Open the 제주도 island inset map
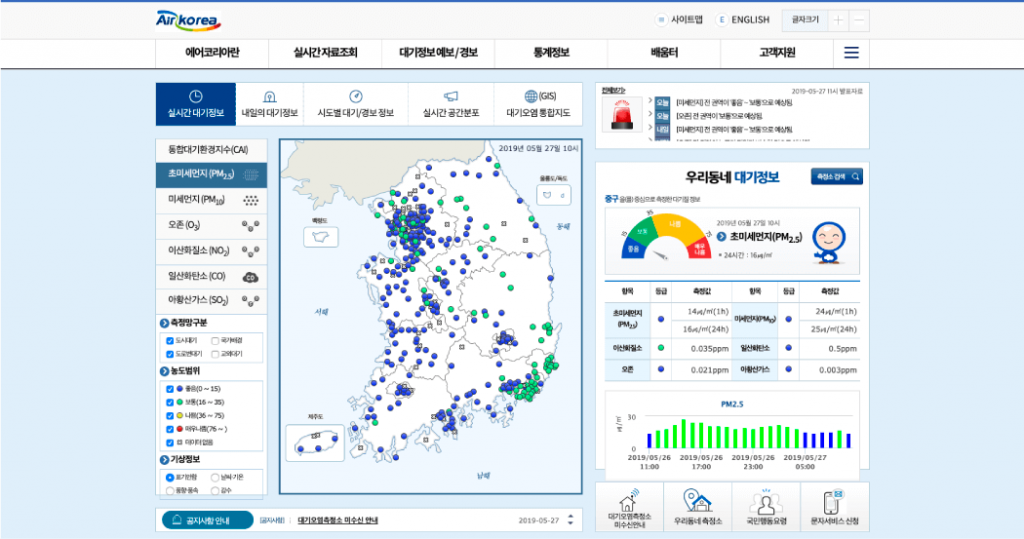Viewport: 1024px width, 539px height. tap(315, 443)
